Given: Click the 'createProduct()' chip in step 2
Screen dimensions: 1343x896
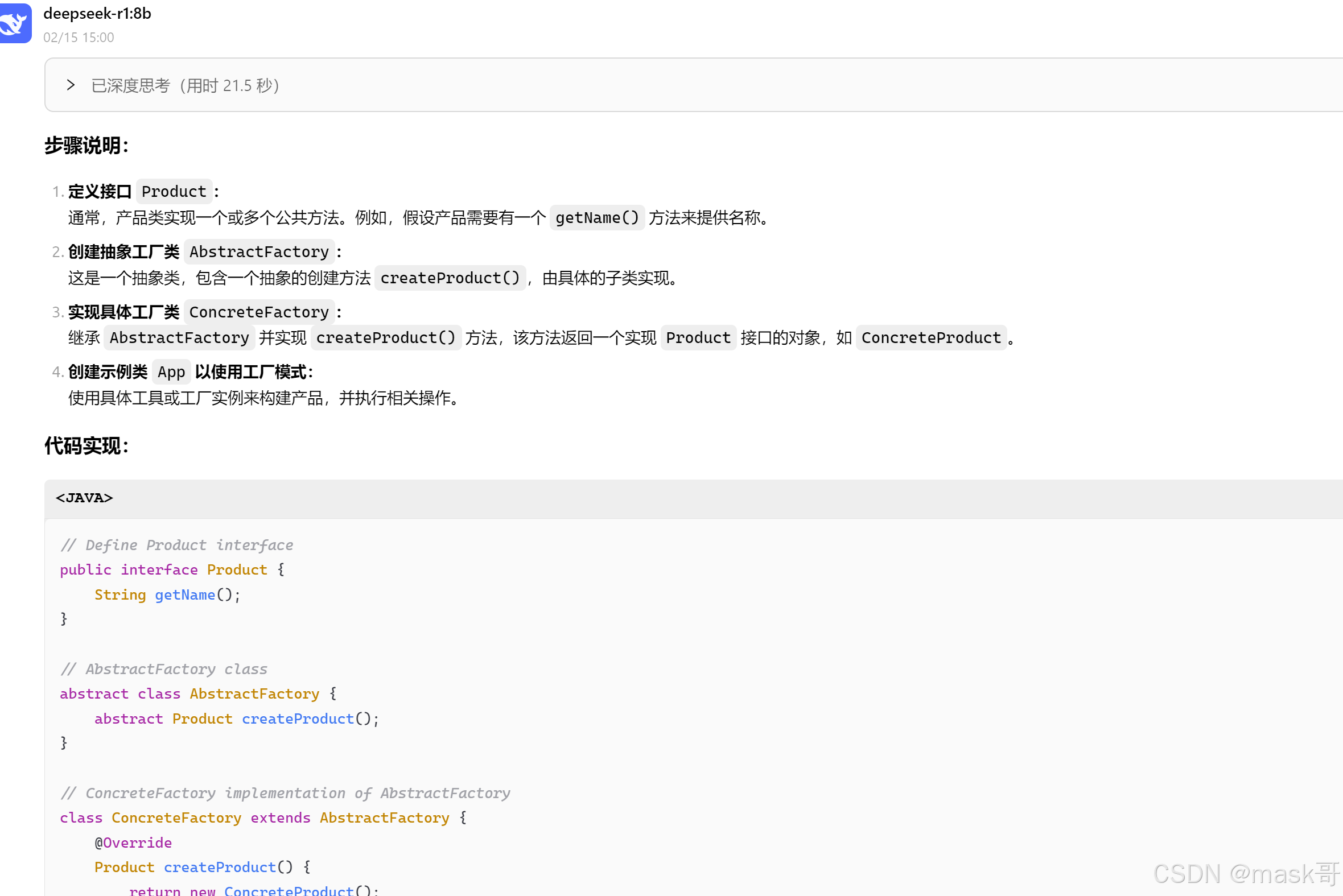Looking at the screenshot, I should point(450,278).
